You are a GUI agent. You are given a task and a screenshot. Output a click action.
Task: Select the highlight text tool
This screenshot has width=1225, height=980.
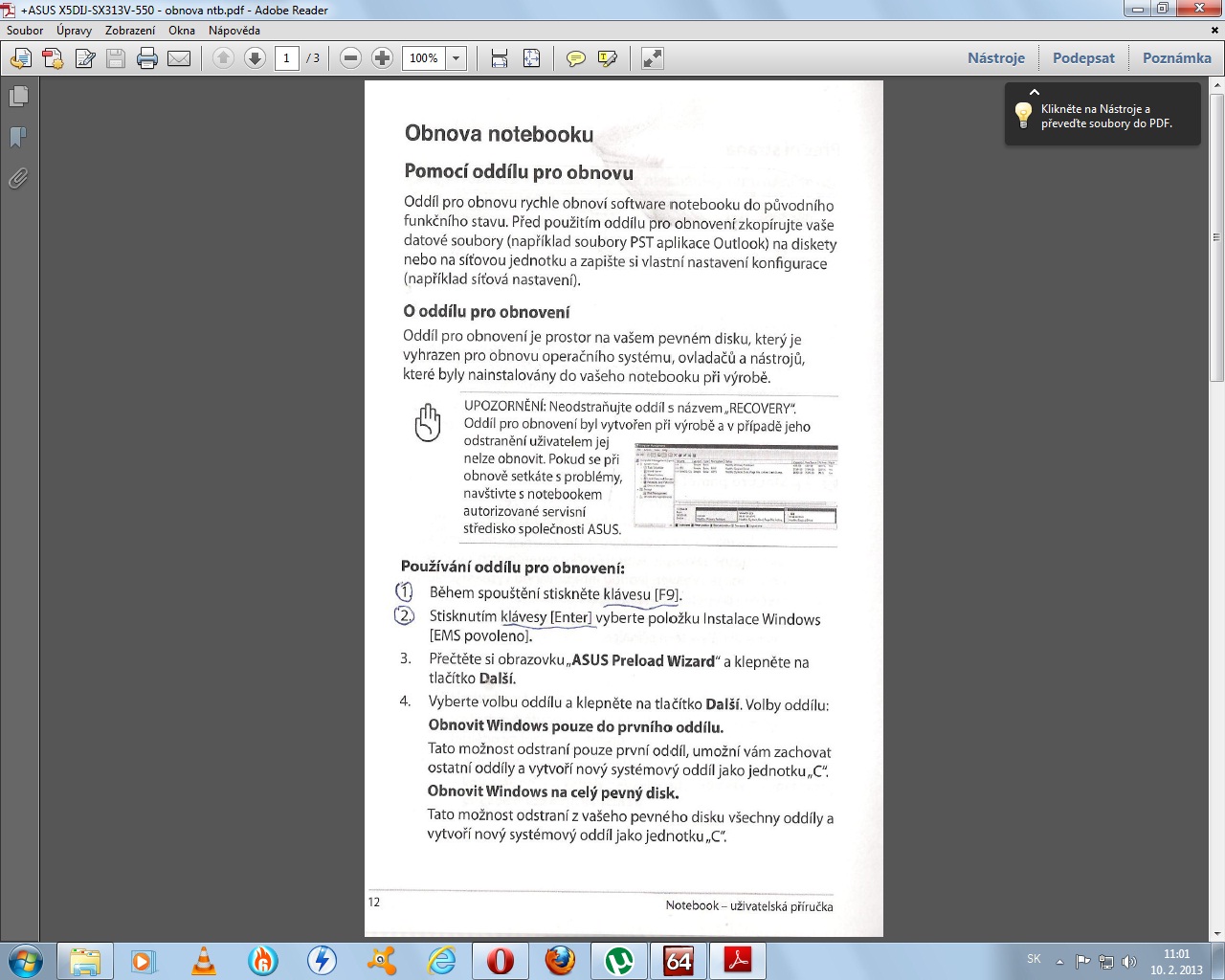click(608, 58)
